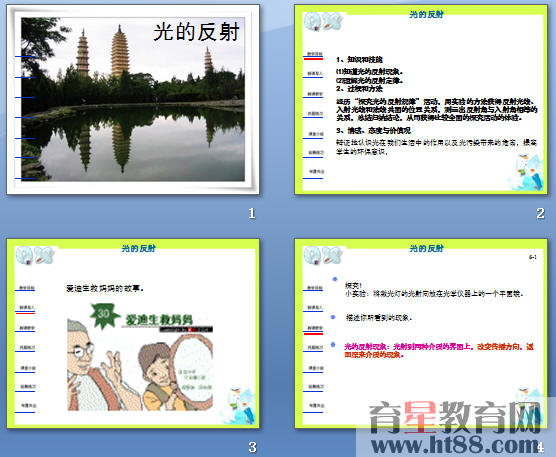
Task: Click the cartoon logo icon on slide 2
Action: [323, 22]
